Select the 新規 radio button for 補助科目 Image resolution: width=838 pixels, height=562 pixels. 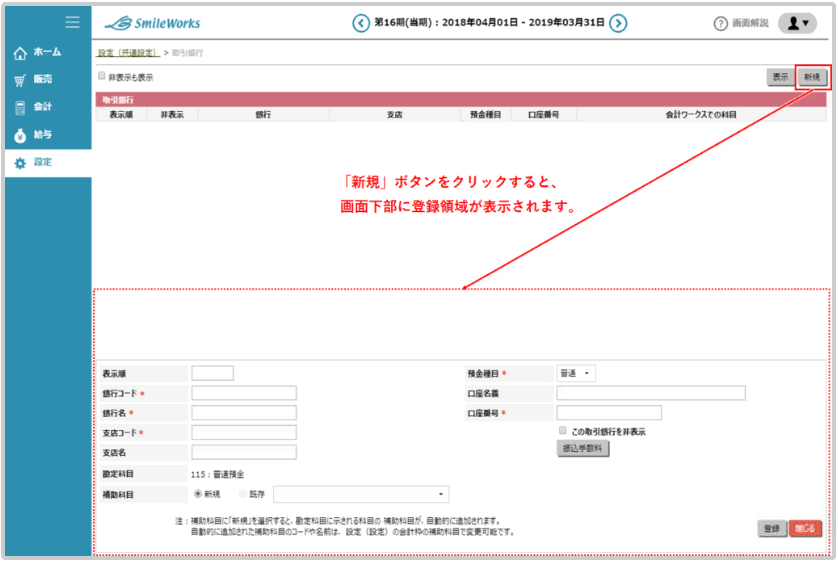(x=197, y=494)
